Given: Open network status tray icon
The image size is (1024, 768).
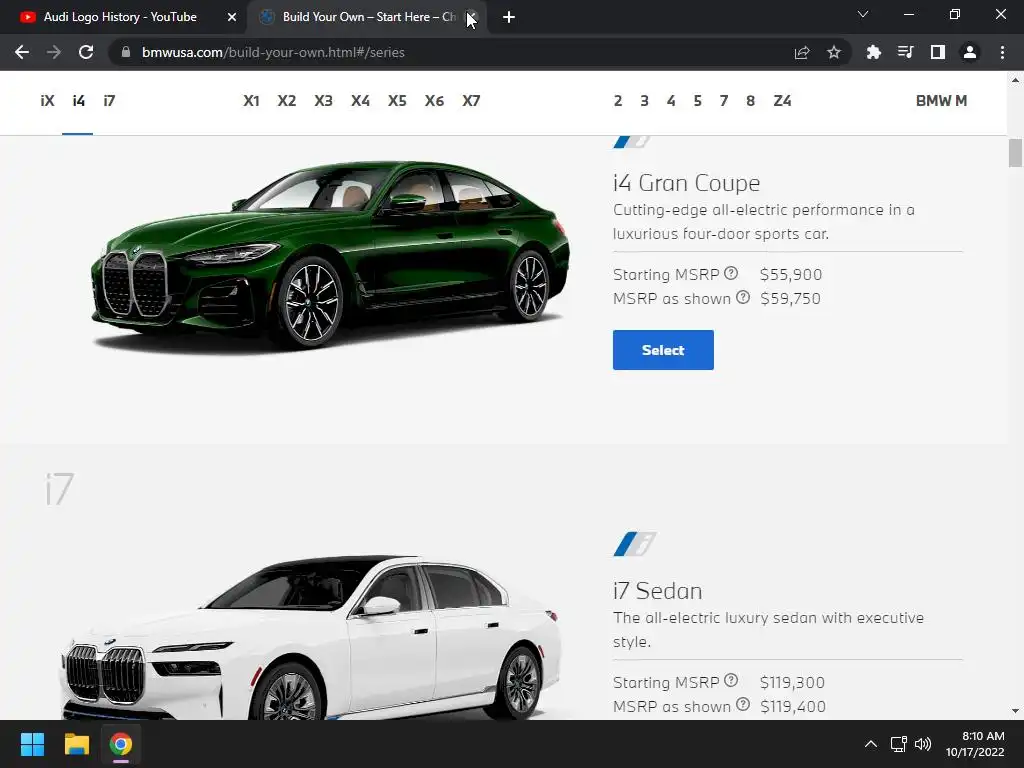Looking at the screenshot, I should [899, 744].
